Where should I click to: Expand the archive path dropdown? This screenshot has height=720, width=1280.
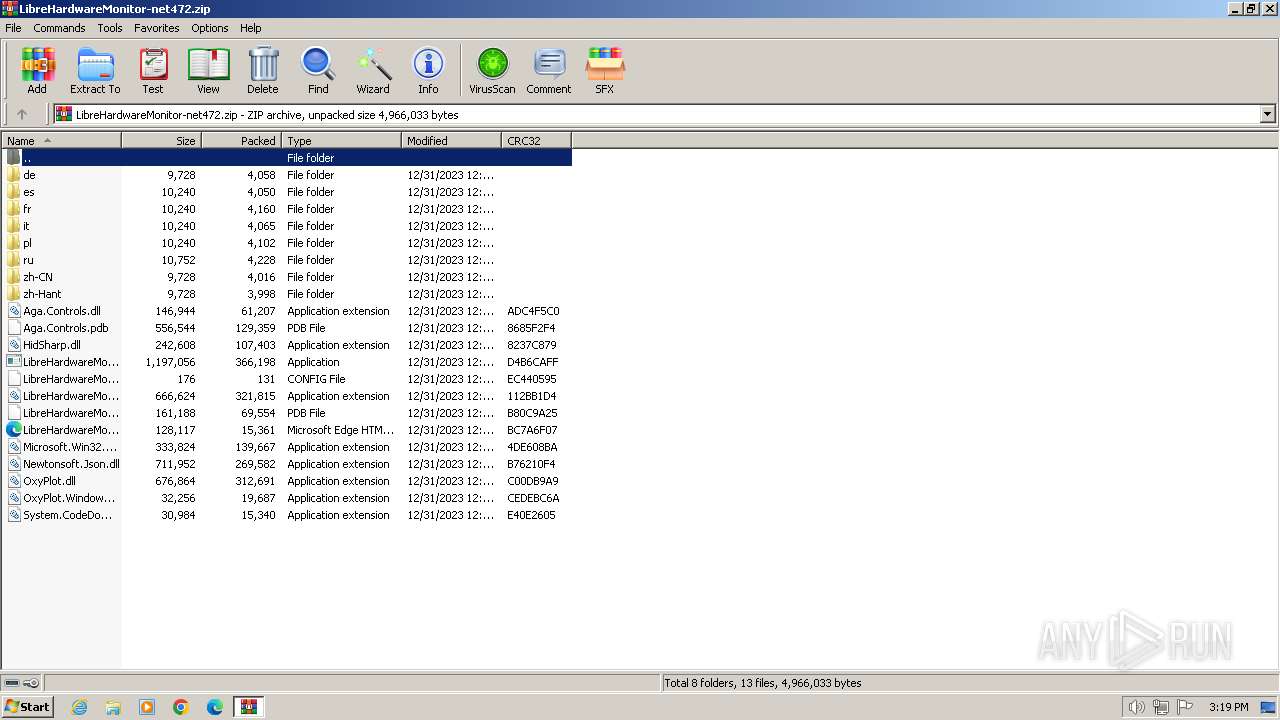coord(1268,115)
